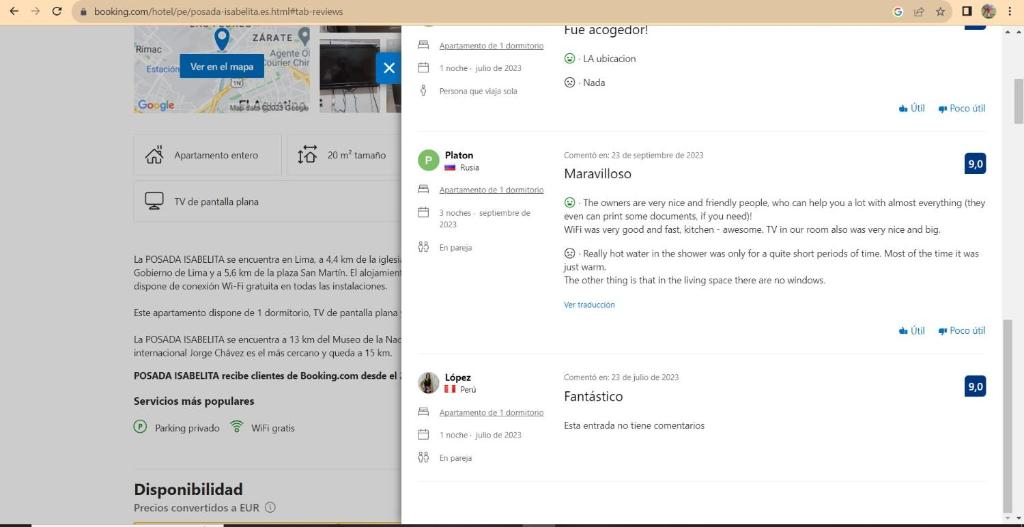Open the Chrome three-dot menu
Viewport: 1024px width, 527px height.
pos(1010,11)
